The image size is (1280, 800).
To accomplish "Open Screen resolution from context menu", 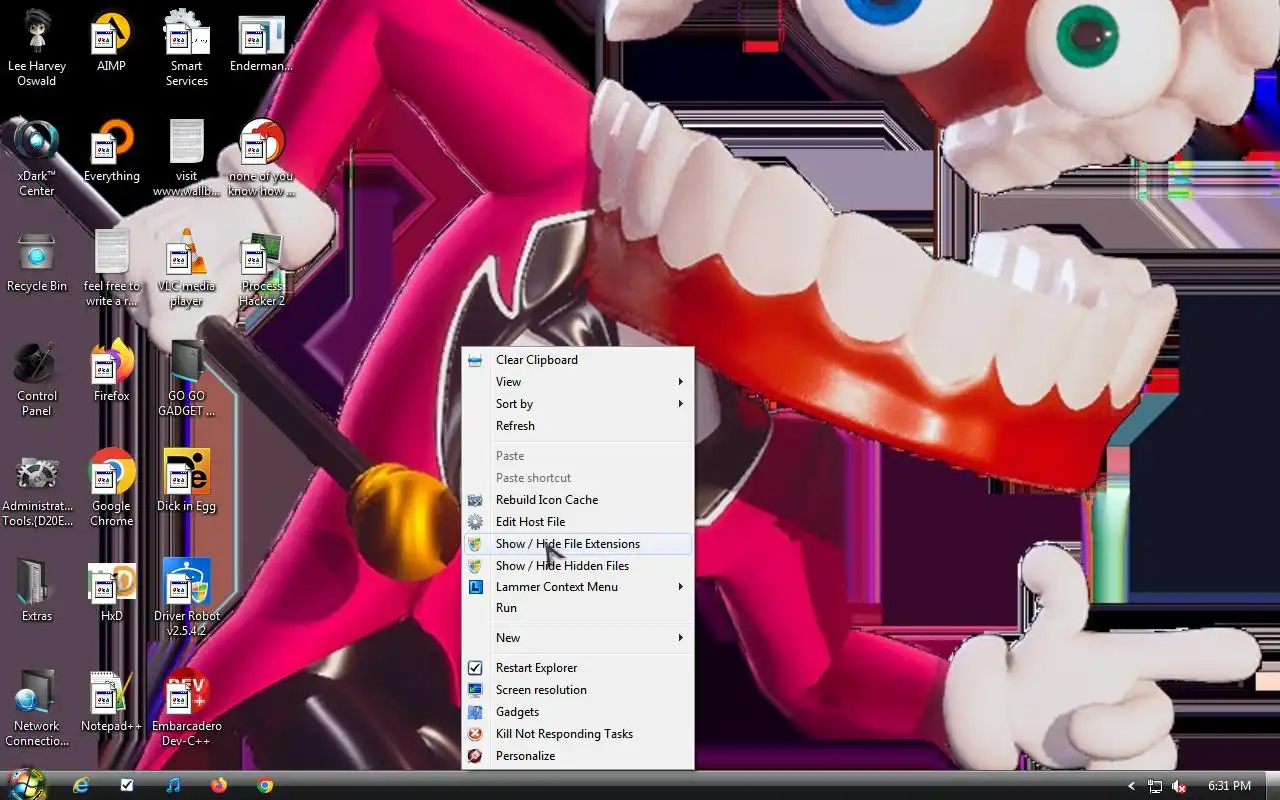I will 578,690.
